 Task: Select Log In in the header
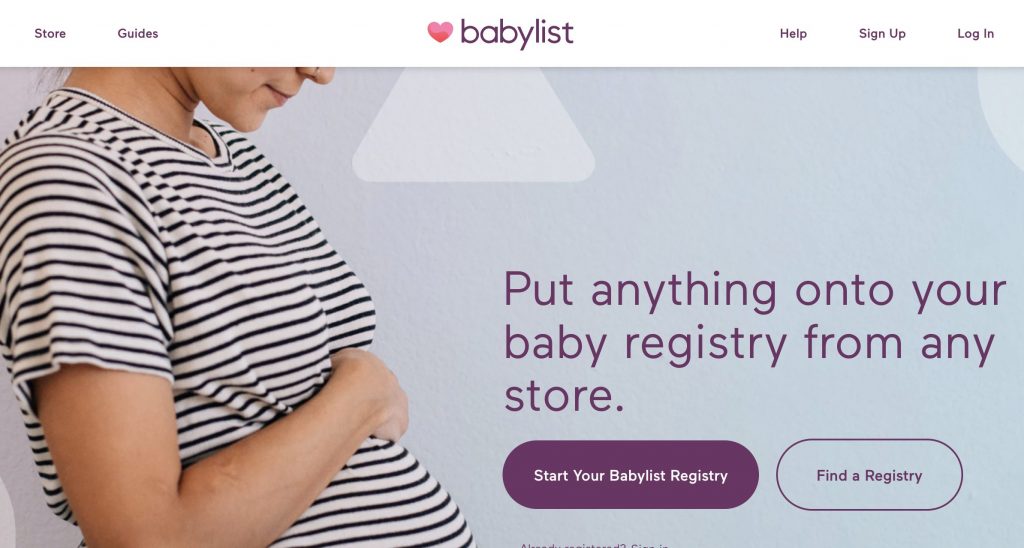(976, 33)
